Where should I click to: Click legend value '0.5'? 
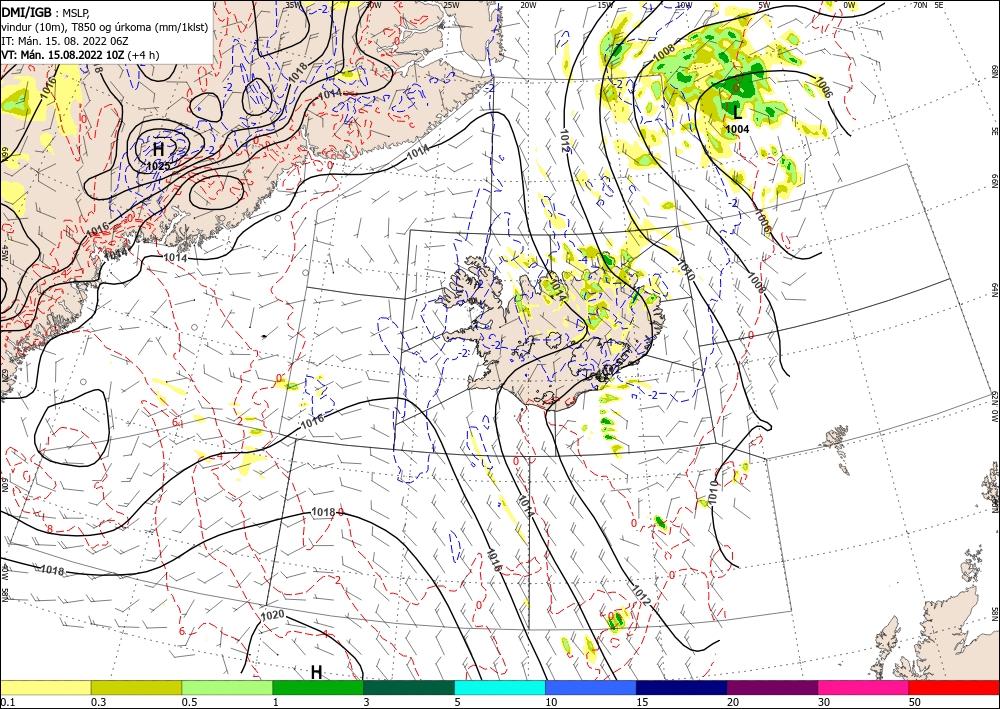point(189,702)
